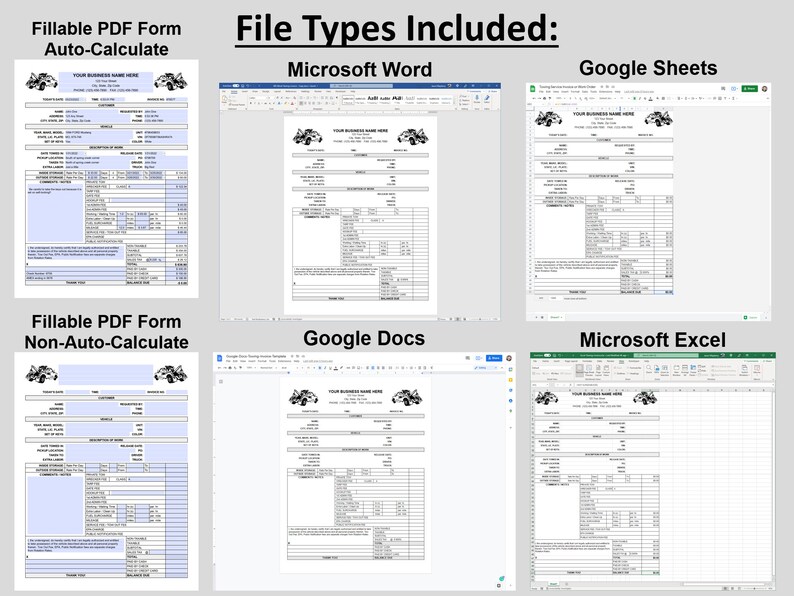Screen dimensions: 794x596
Task: Click the Google Docs logo icon
Action: coord(219,358)
